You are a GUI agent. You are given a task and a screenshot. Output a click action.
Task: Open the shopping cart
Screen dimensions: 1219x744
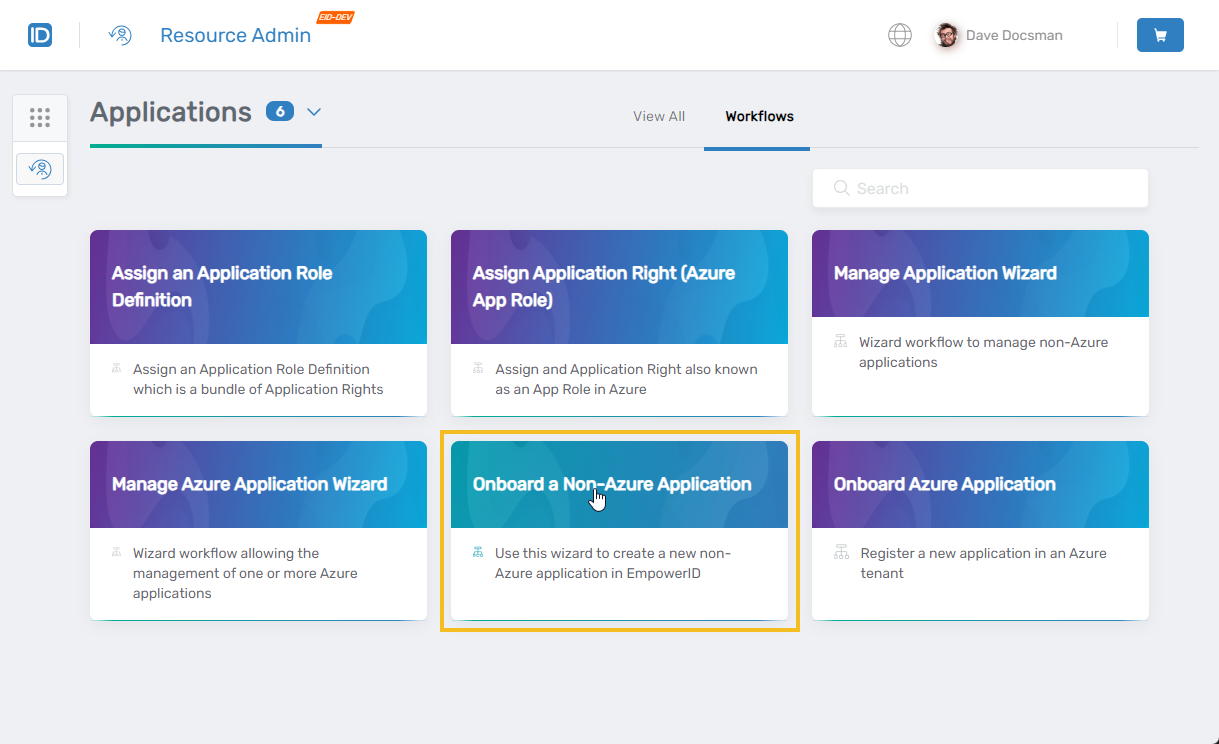(1160, 34)
